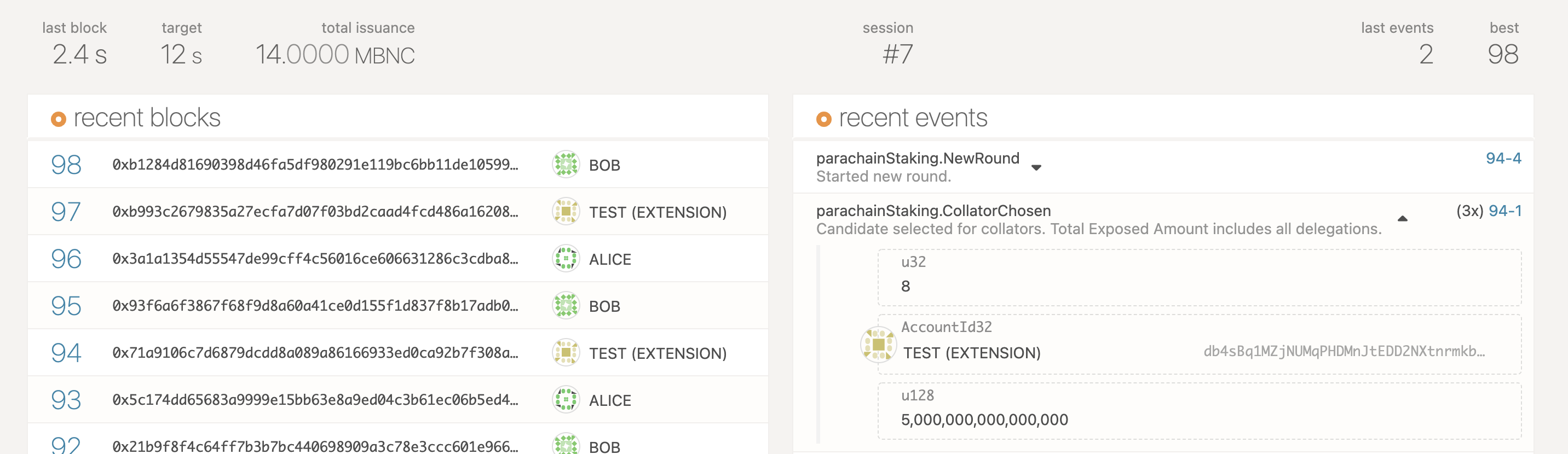Click TEST (EXTENSION) identicon in block 94 row
This screenshot has height=454, width=1568.
coord(566,352)
